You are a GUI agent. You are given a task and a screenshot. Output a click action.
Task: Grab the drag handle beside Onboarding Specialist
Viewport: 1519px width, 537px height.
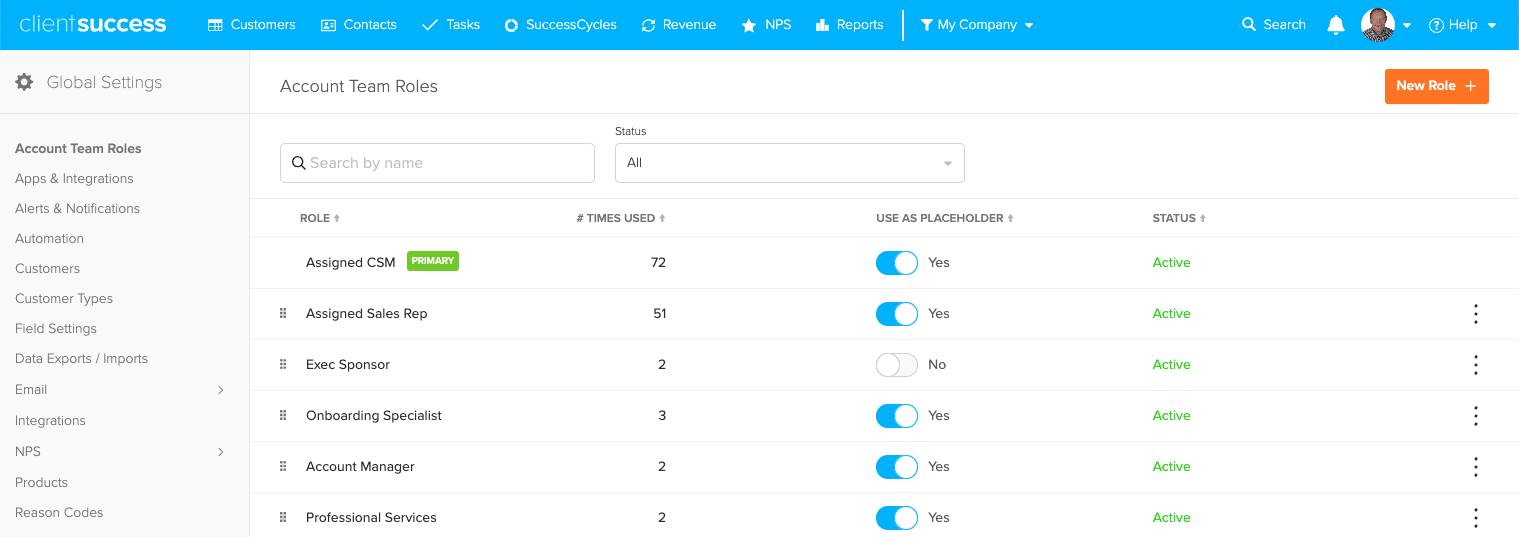point(283,415)
